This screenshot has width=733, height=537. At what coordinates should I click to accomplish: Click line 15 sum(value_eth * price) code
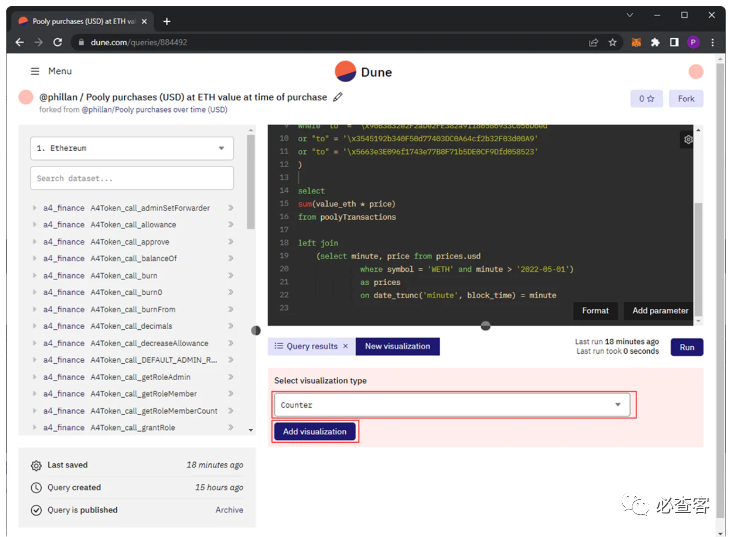click(x=346, y=204)
